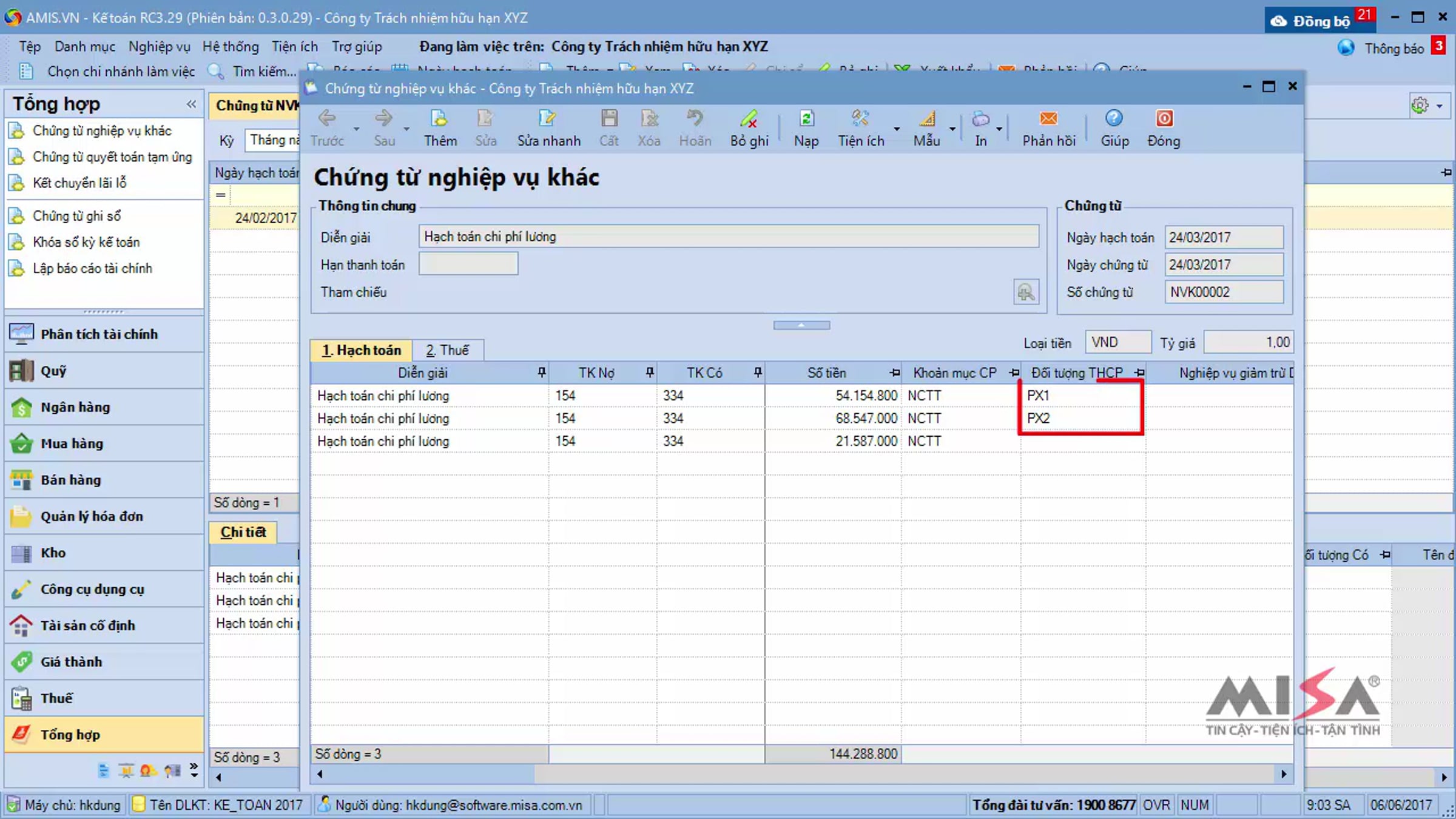Toggle pin on Đối tượng THCP column
The width and height of the screenshot is (1456, 819).
point(1139,372)
